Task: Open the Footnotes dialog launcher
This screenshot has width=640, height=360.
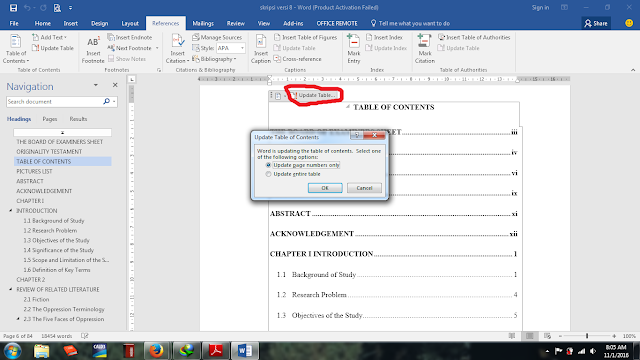Action: (159, 70)
